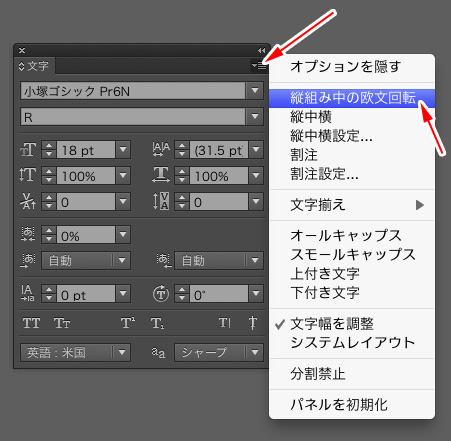Viewport: 451px width, 441px height.
Task: Open horizontal scale 100% dropdown
Action: [256, 175]
